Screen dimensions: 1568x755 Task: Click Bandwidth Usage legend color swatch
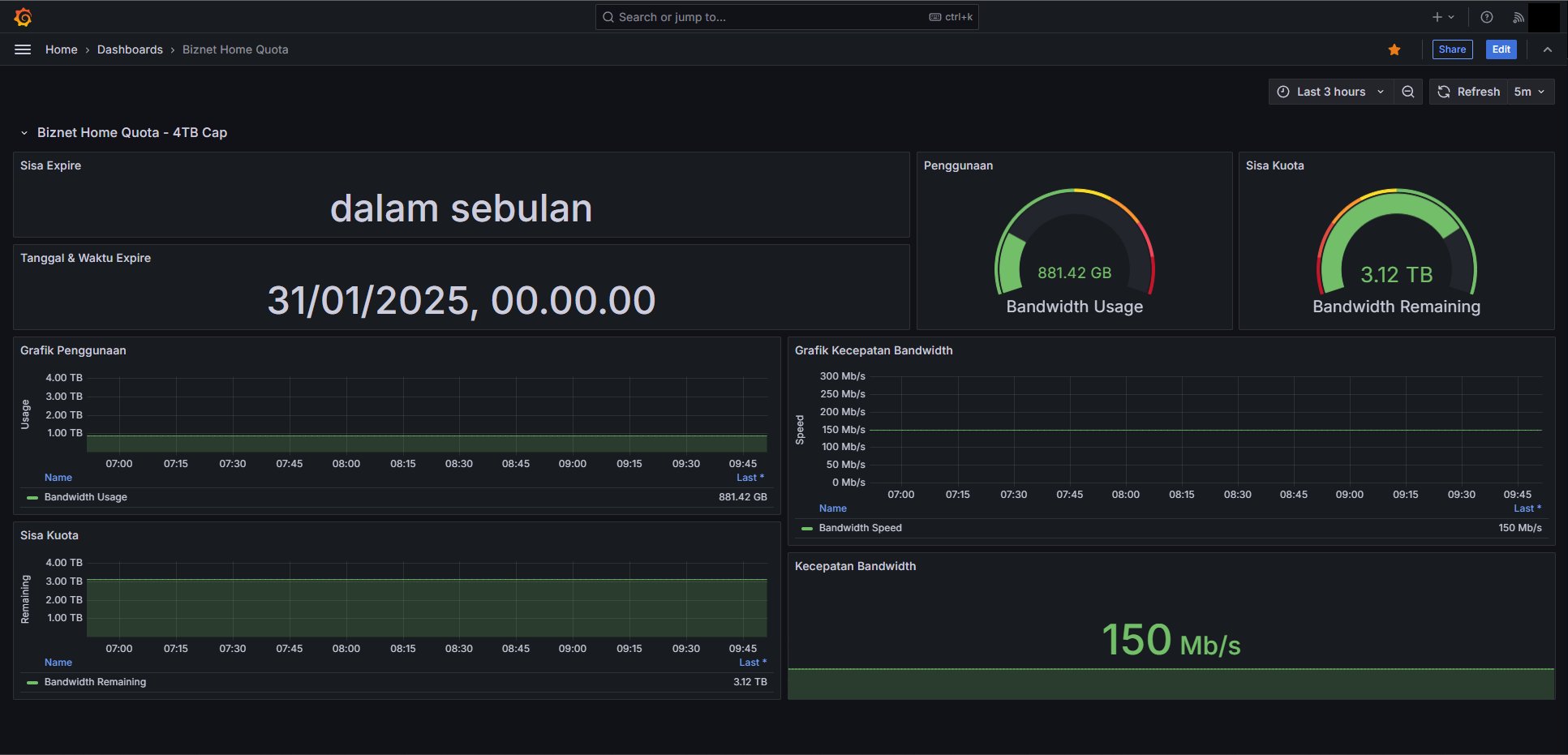point(32,497)
